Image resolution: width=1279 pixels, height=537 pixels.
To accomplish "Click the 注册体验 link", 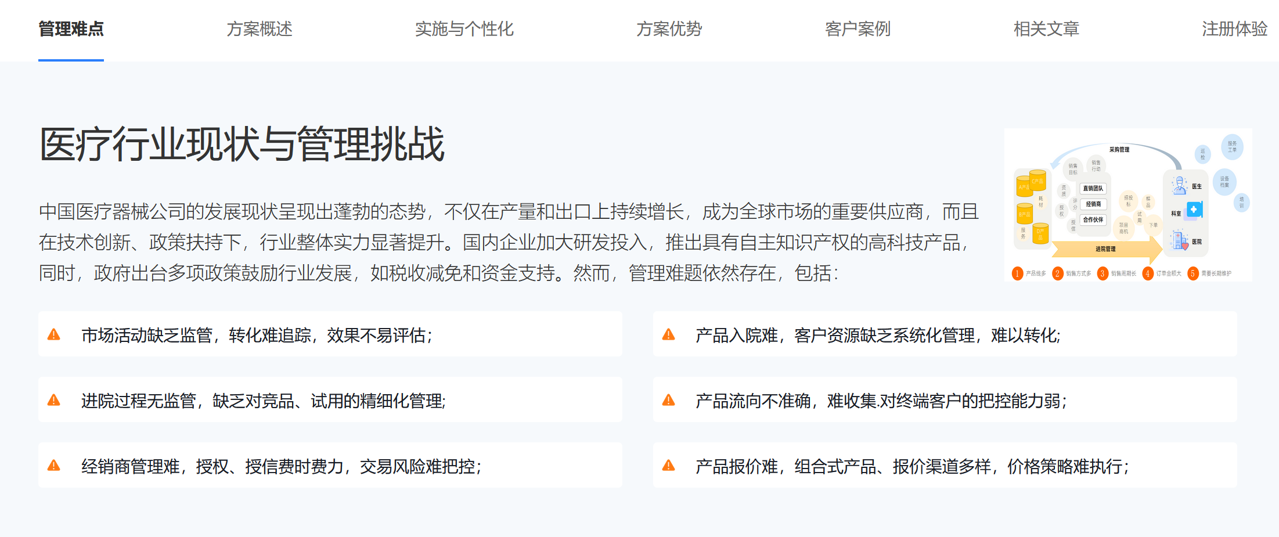I will [x=1234, y=29].
